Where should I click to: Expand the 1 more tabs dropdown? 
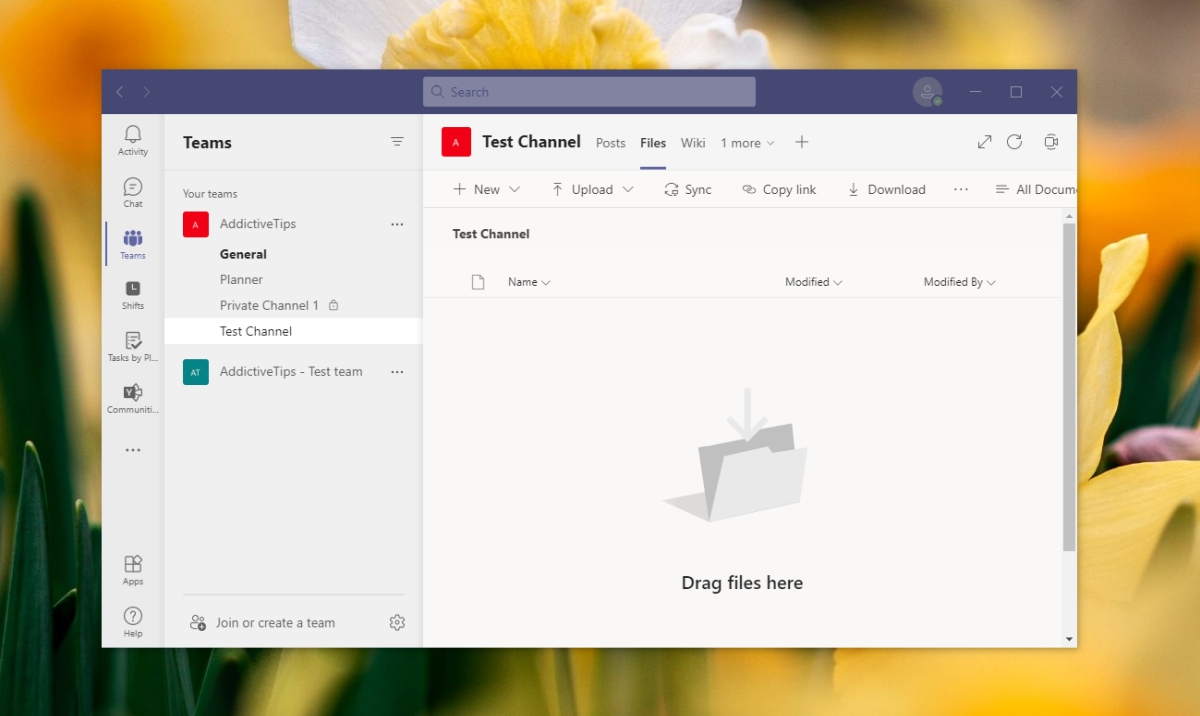pos(747,143)
